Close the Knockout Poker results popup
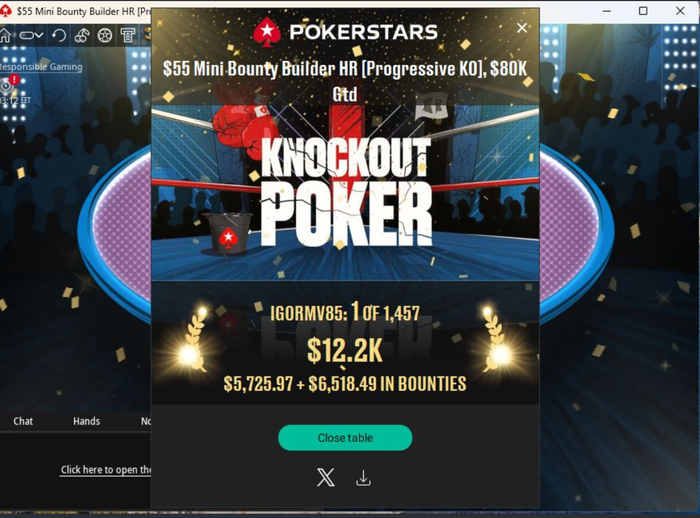 (x=521, y=28)
